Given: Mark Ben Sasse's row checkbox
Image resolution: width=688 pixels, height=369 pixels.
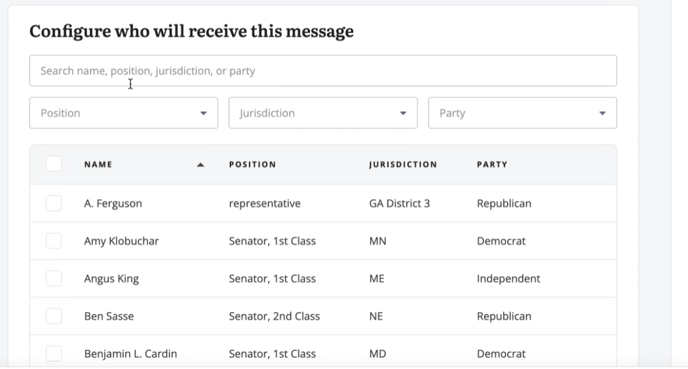Looking at the screenshot, I should click(54, 316).
